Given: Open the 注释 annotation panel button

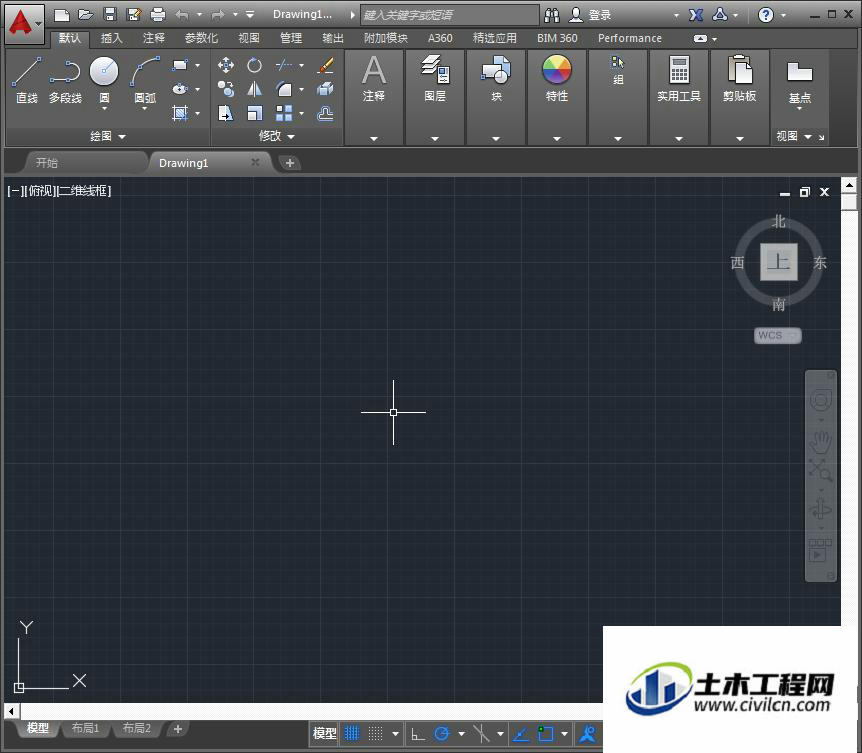Looking at the screenshot, I should pyautogui.click(x=373, y=81).
